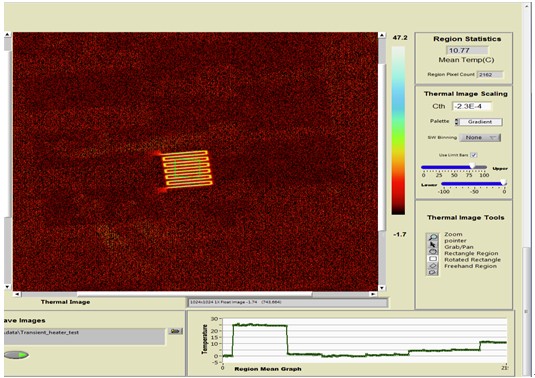Click the Cth input field
The height and width of the screenshot is (378, 535).
pos(472,106)
